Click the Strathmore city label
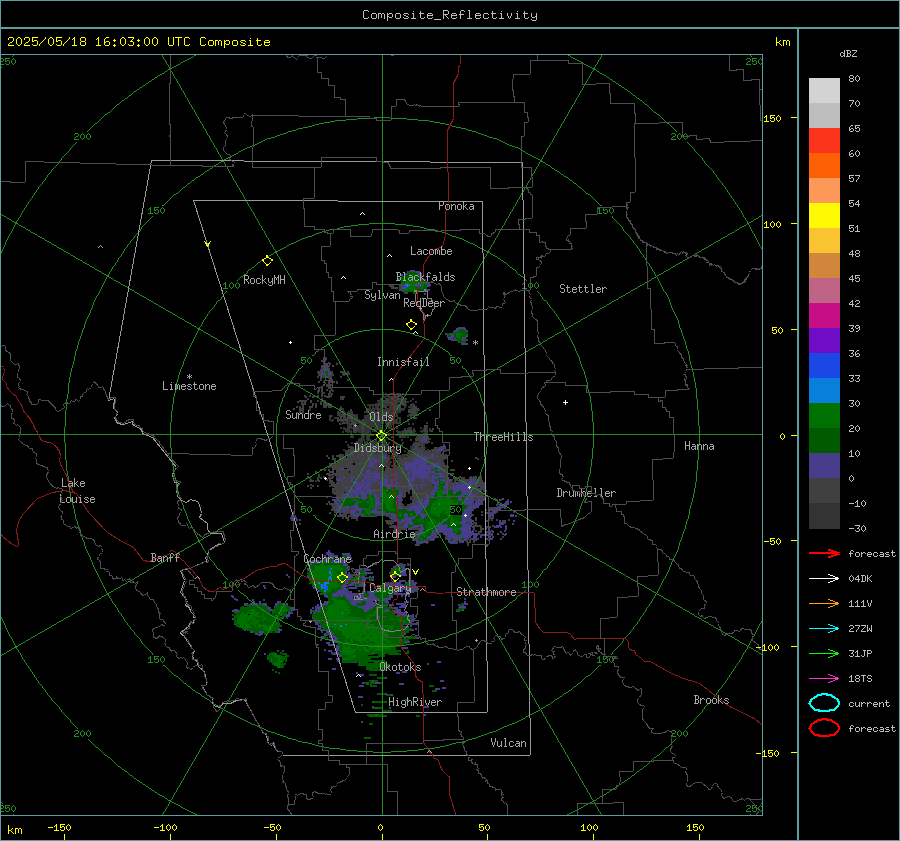Screen dimensions: 900x841 [486, 592]
